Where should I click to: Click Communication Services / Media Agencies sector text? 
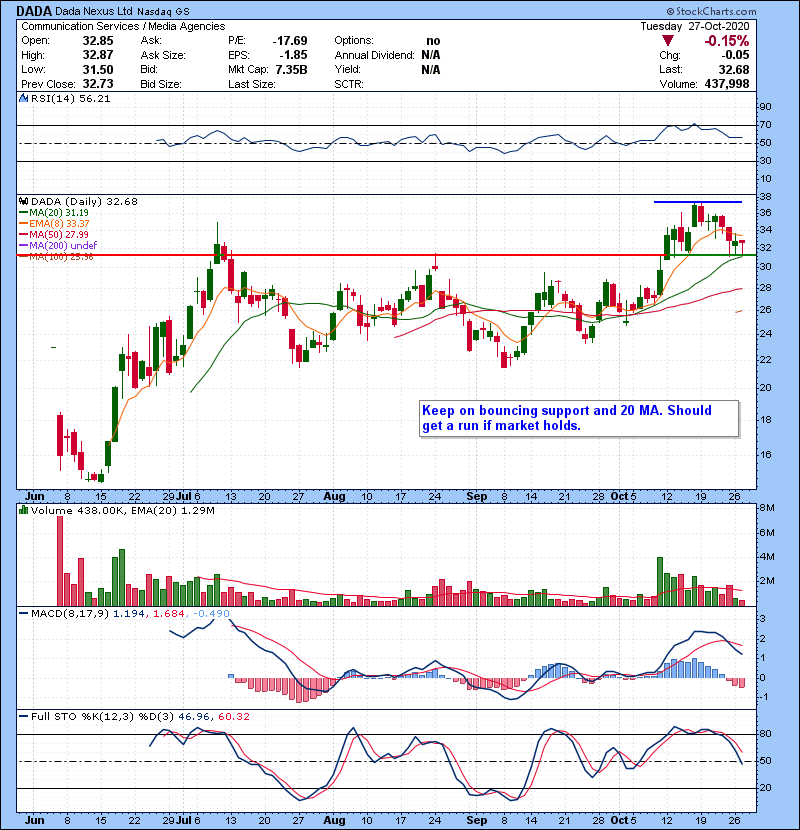click(x=123, y=26)
